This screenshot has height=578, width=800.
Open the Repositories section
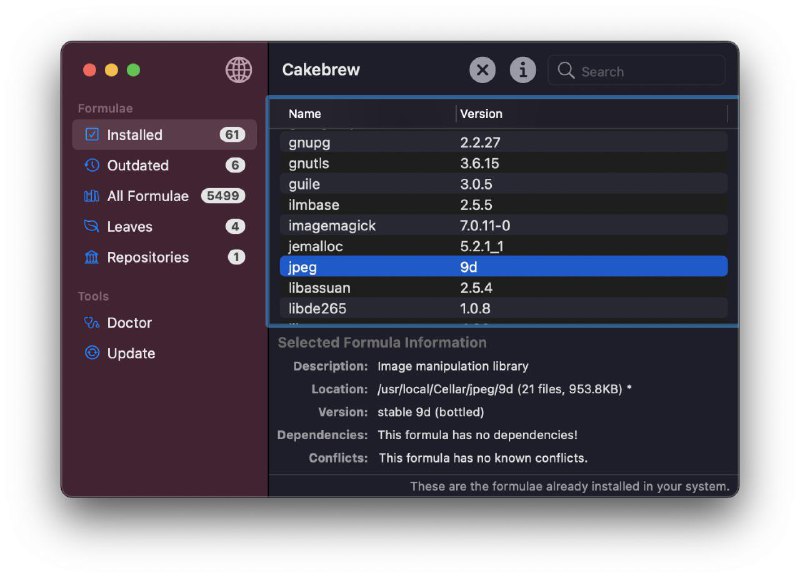pyautogui.click(x=149, y=257)
